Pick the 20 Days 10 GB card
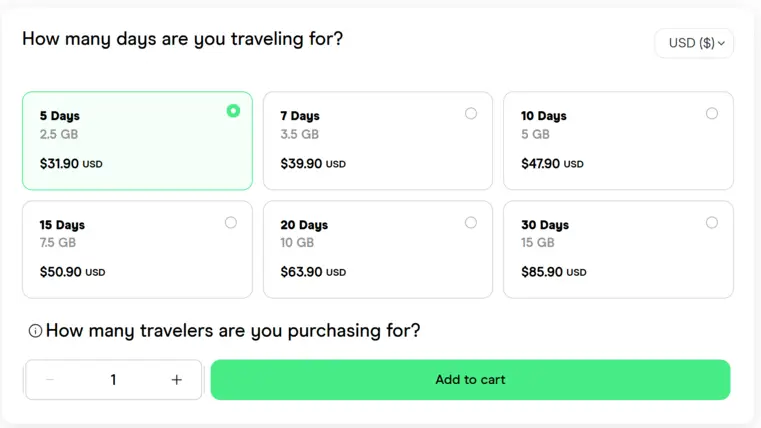 [378, 249]
